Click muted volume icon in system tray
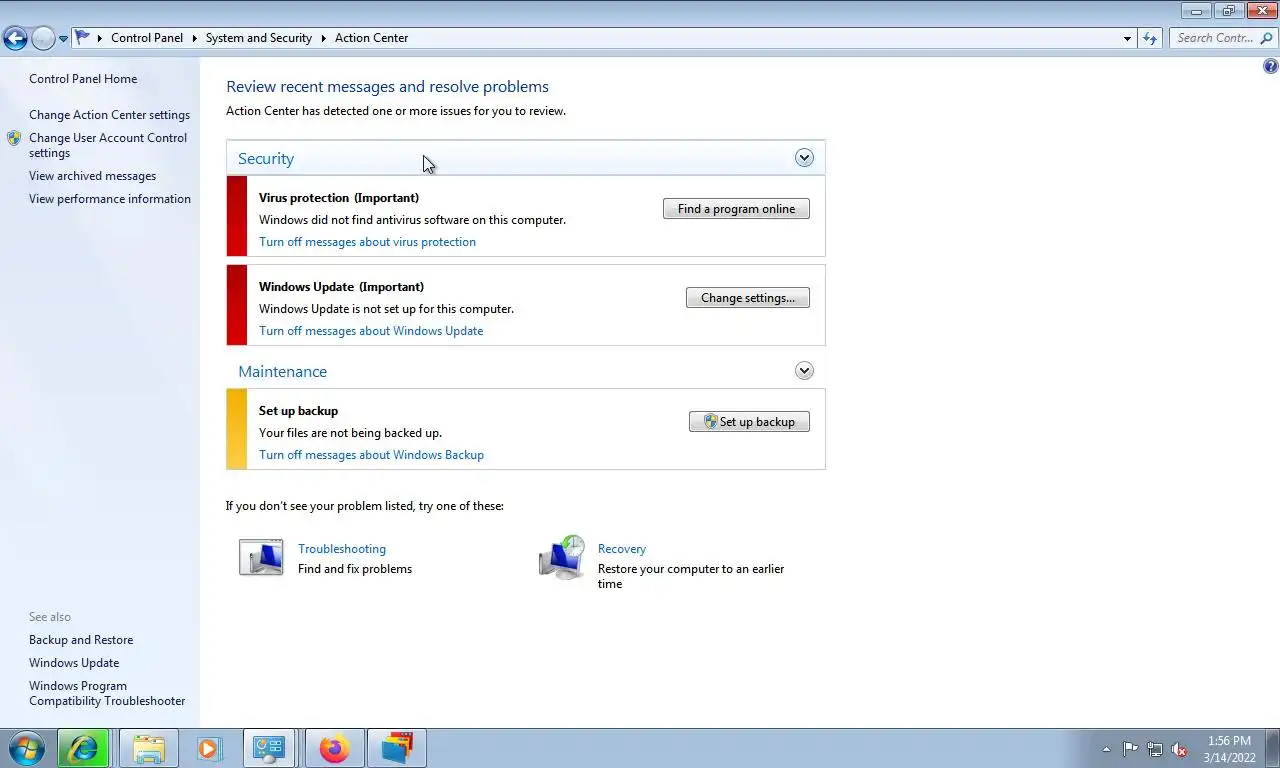 [x=1180, y=749]
